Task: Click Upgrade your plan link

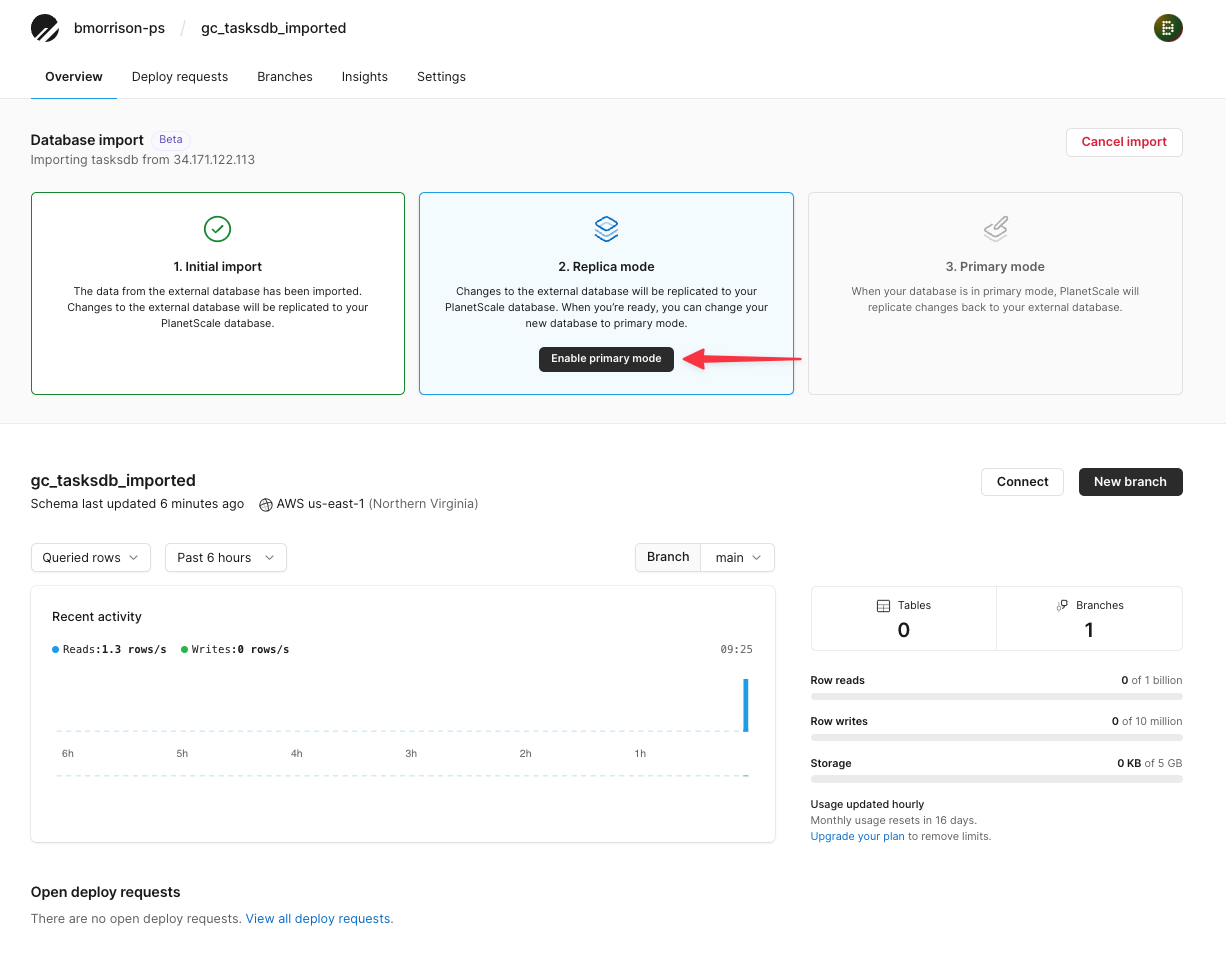Action: point(857,836)
